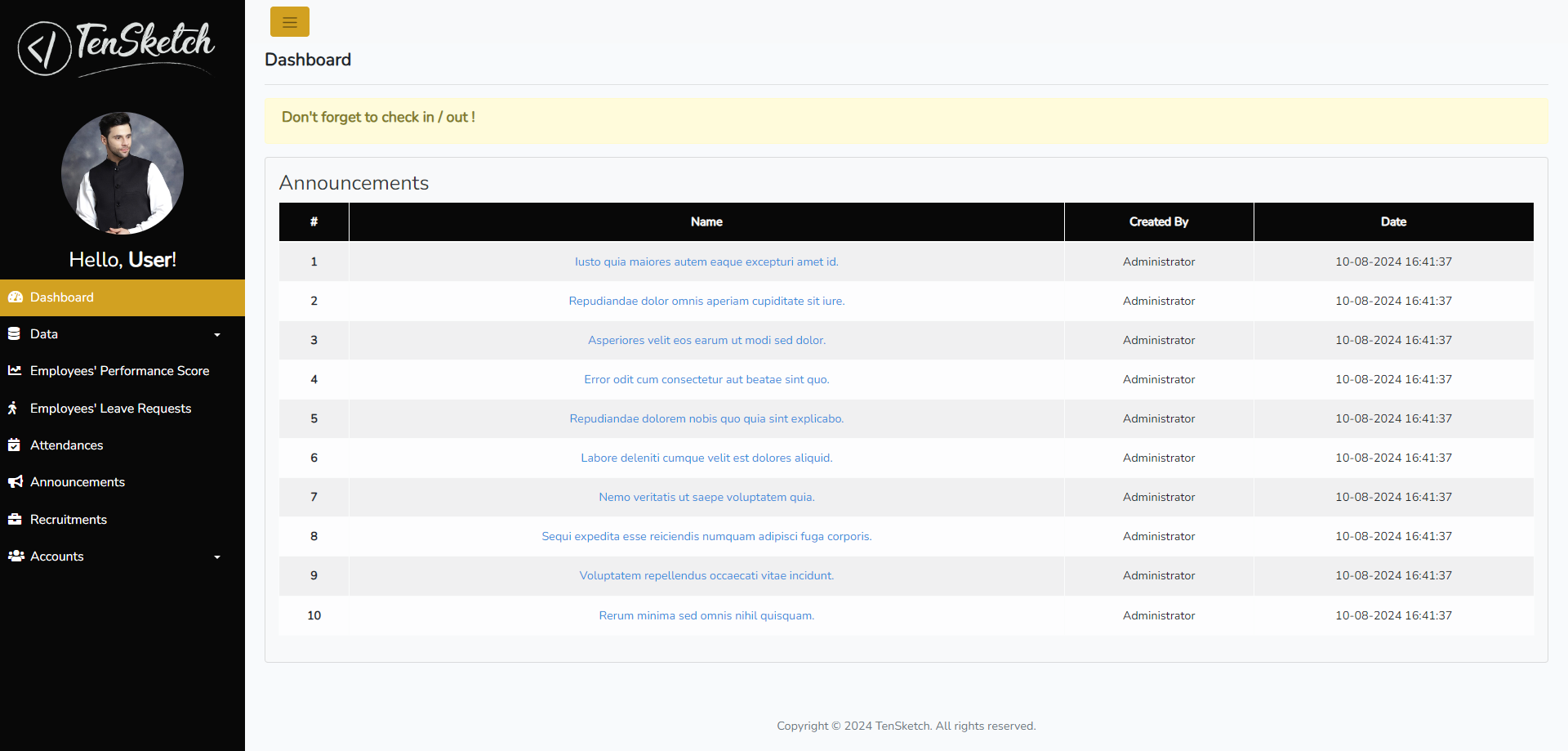Click Administrator cell in row 10

click(1159, 615)
